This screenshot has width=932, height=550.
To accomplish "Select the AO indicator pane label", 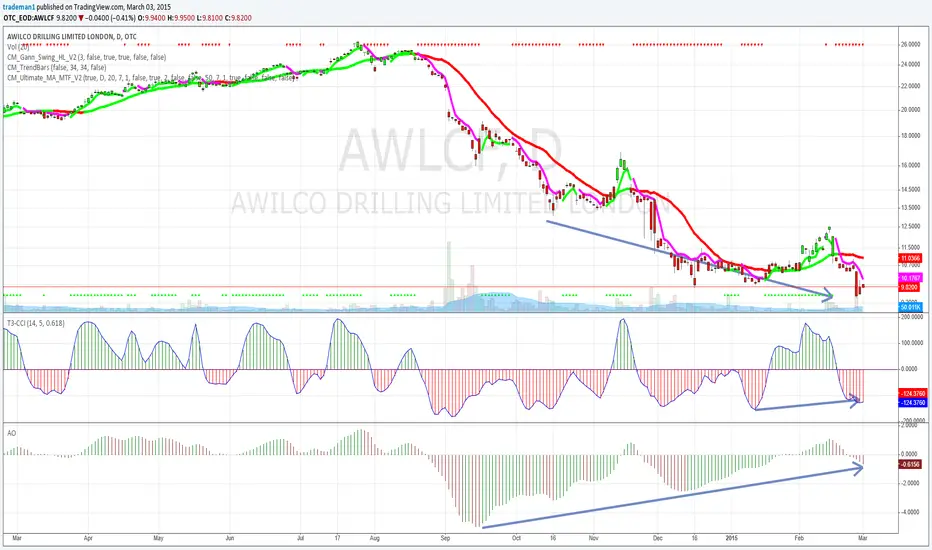I will [x=11, y=433].
